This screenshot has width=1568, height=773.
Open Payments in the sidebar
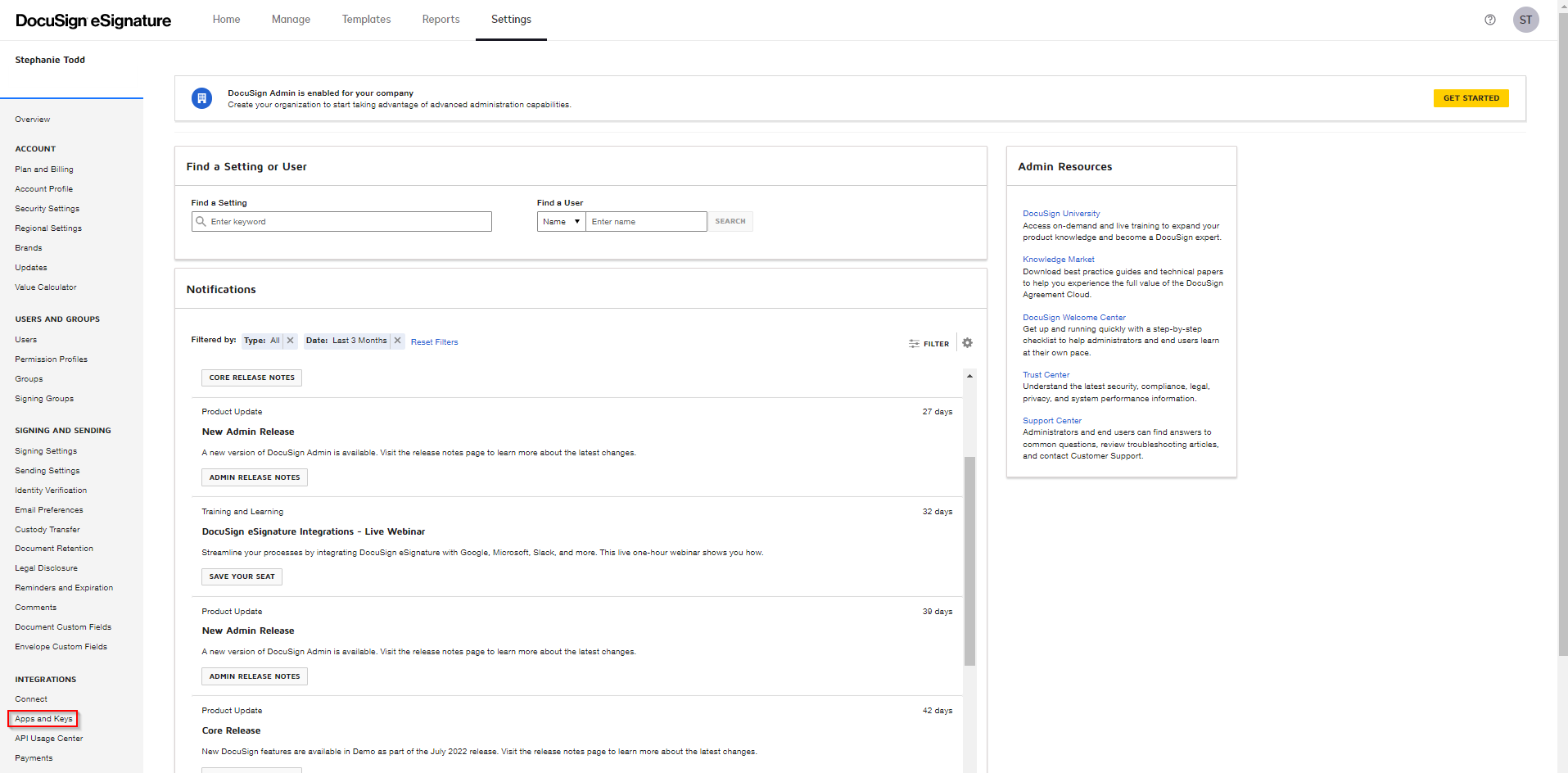click(x=34, y=758)
